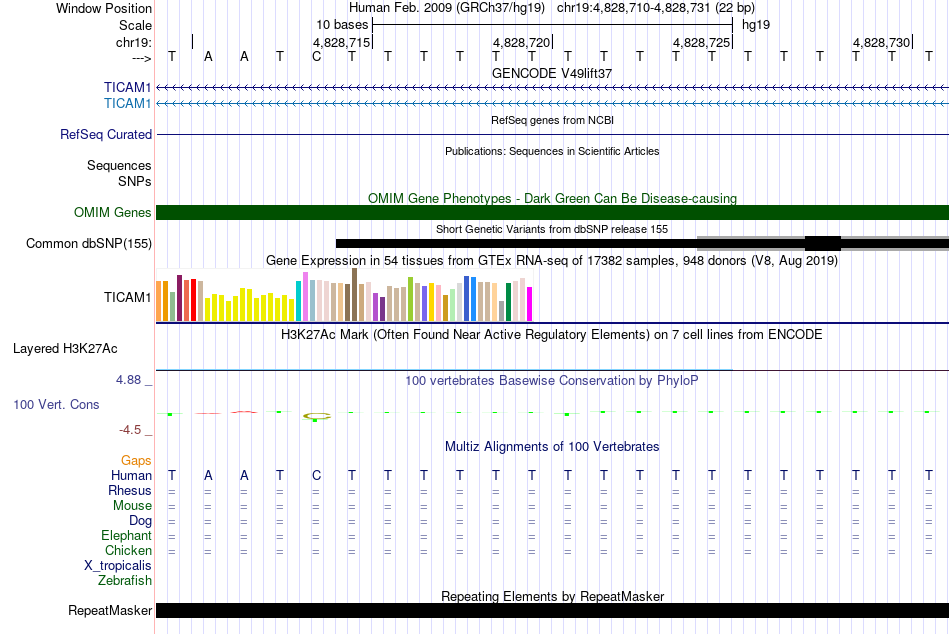Click the hg19 label beside scale bar

click(756, 25)
